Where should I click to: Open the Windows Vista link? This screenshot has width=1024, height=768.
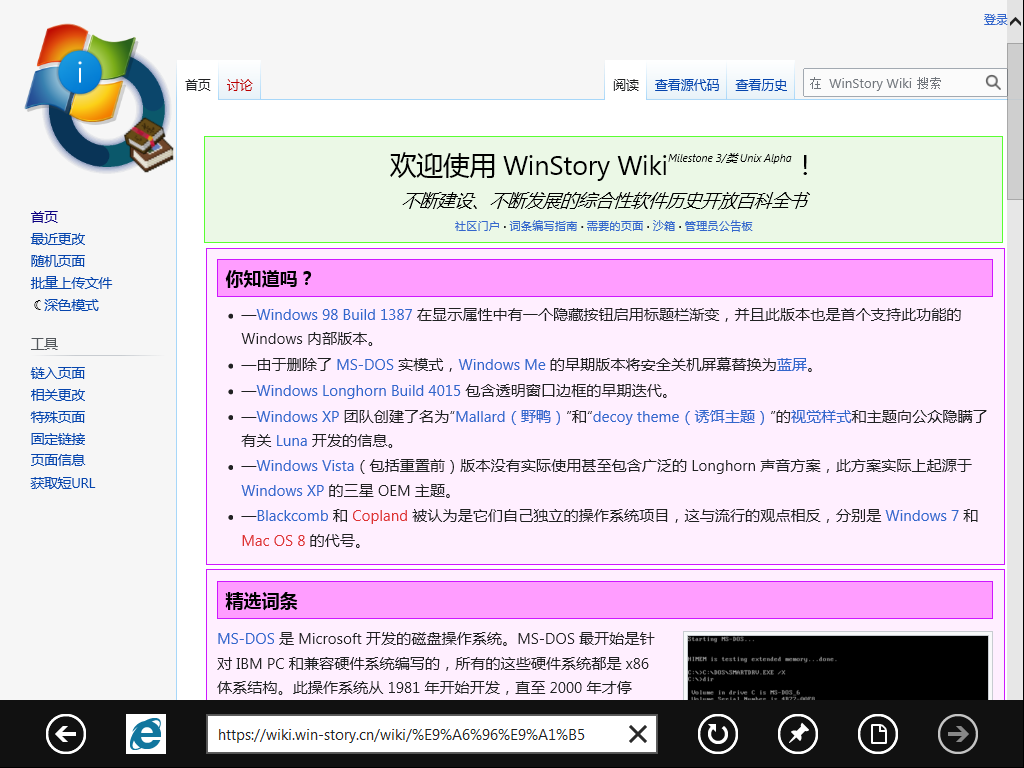click(305, 466)
